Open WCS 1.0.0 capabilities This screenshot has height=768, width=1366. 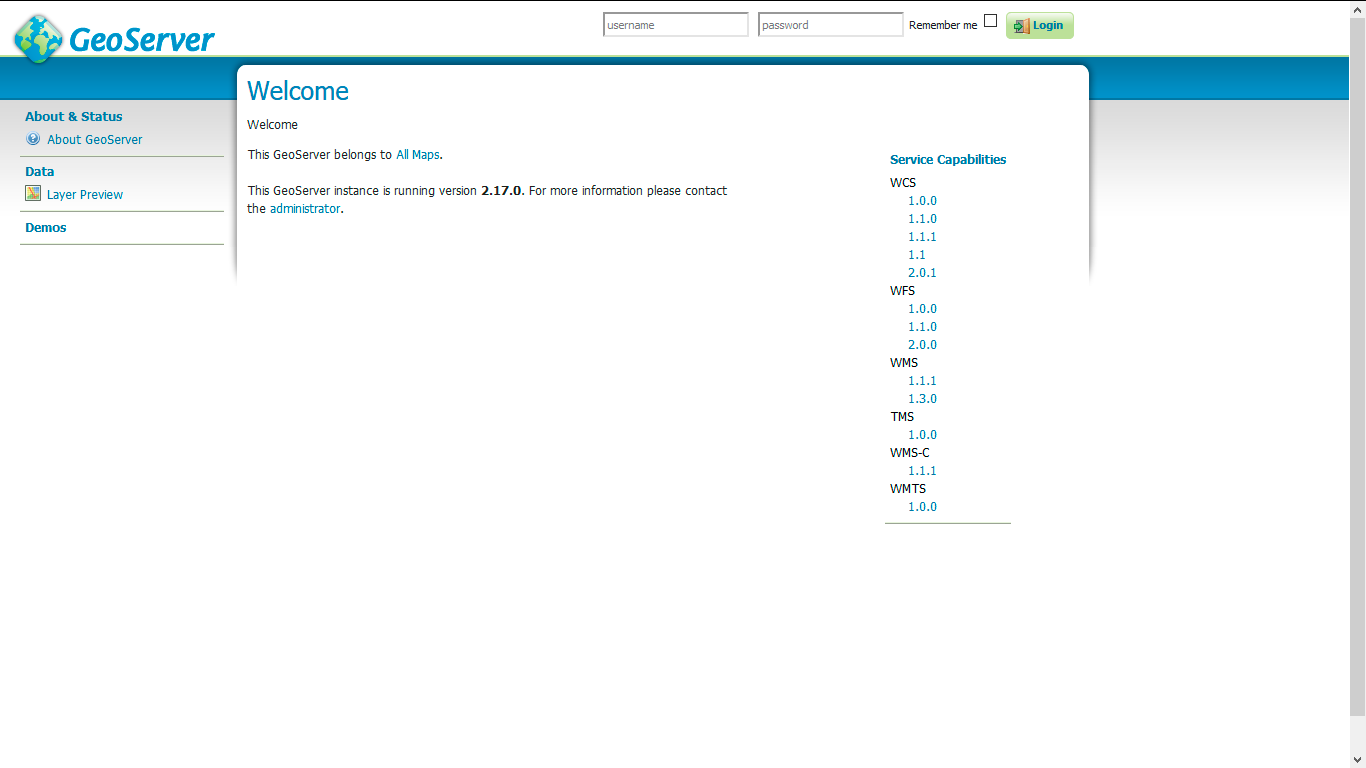tap(922, 201)
